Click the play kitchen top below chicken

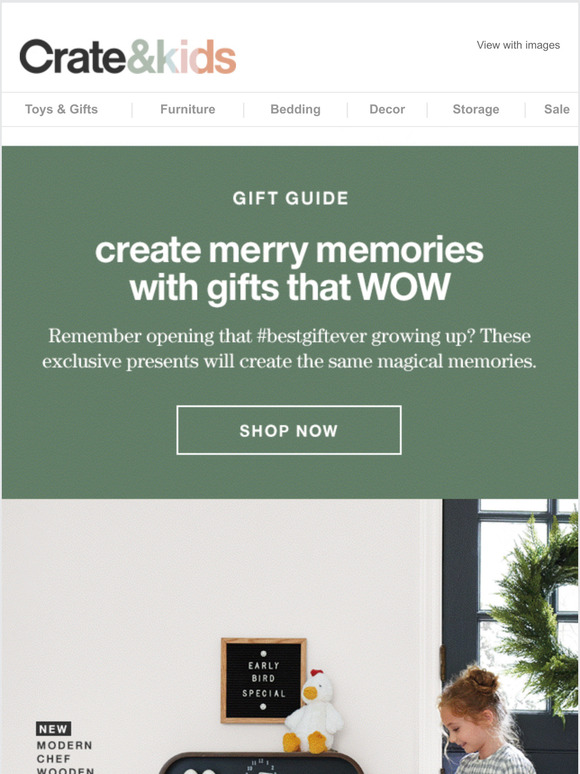point(262,763)
